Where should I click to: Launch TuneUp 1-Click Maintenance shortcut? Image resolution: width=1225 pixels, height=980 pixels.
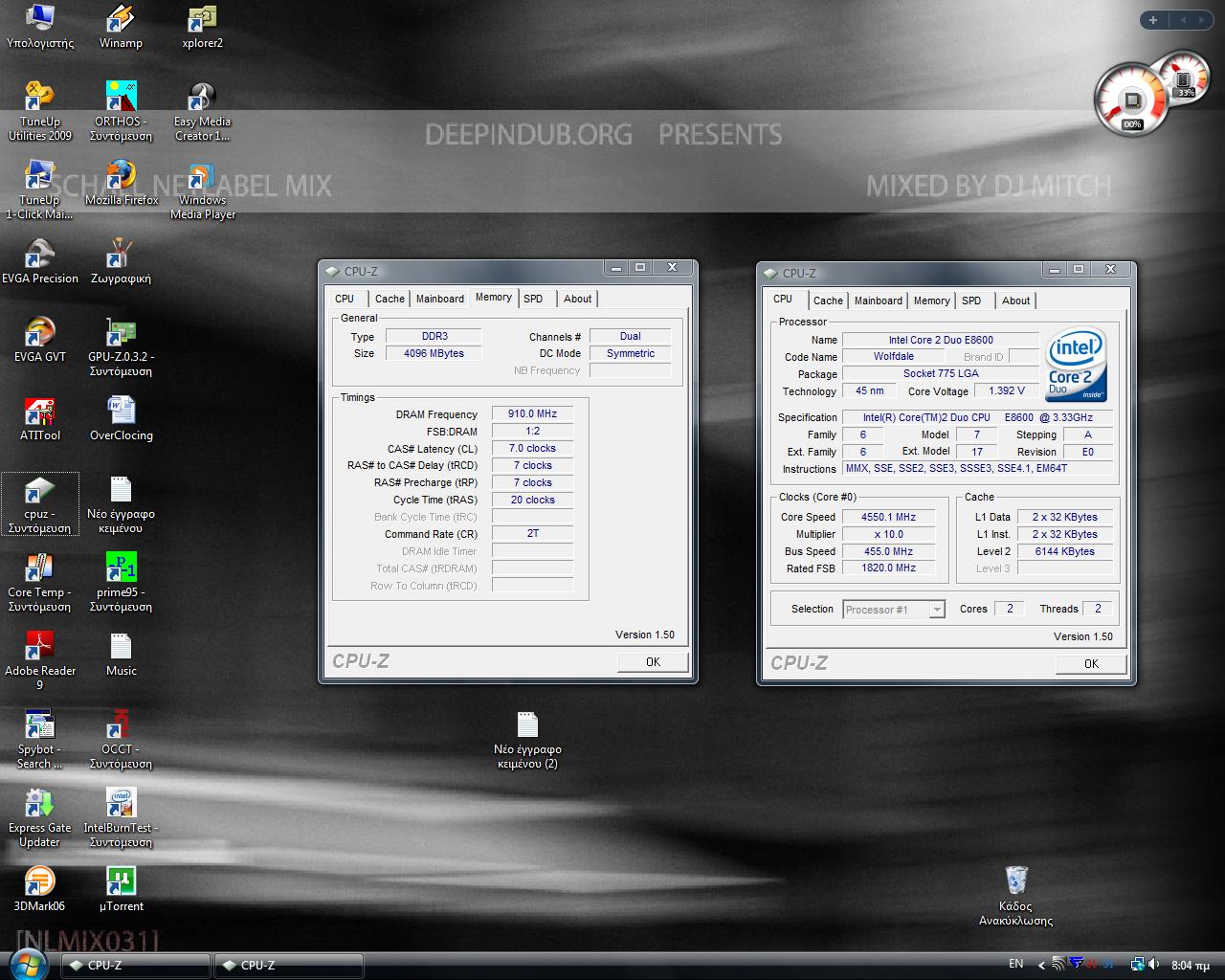[x=39, y=190]
